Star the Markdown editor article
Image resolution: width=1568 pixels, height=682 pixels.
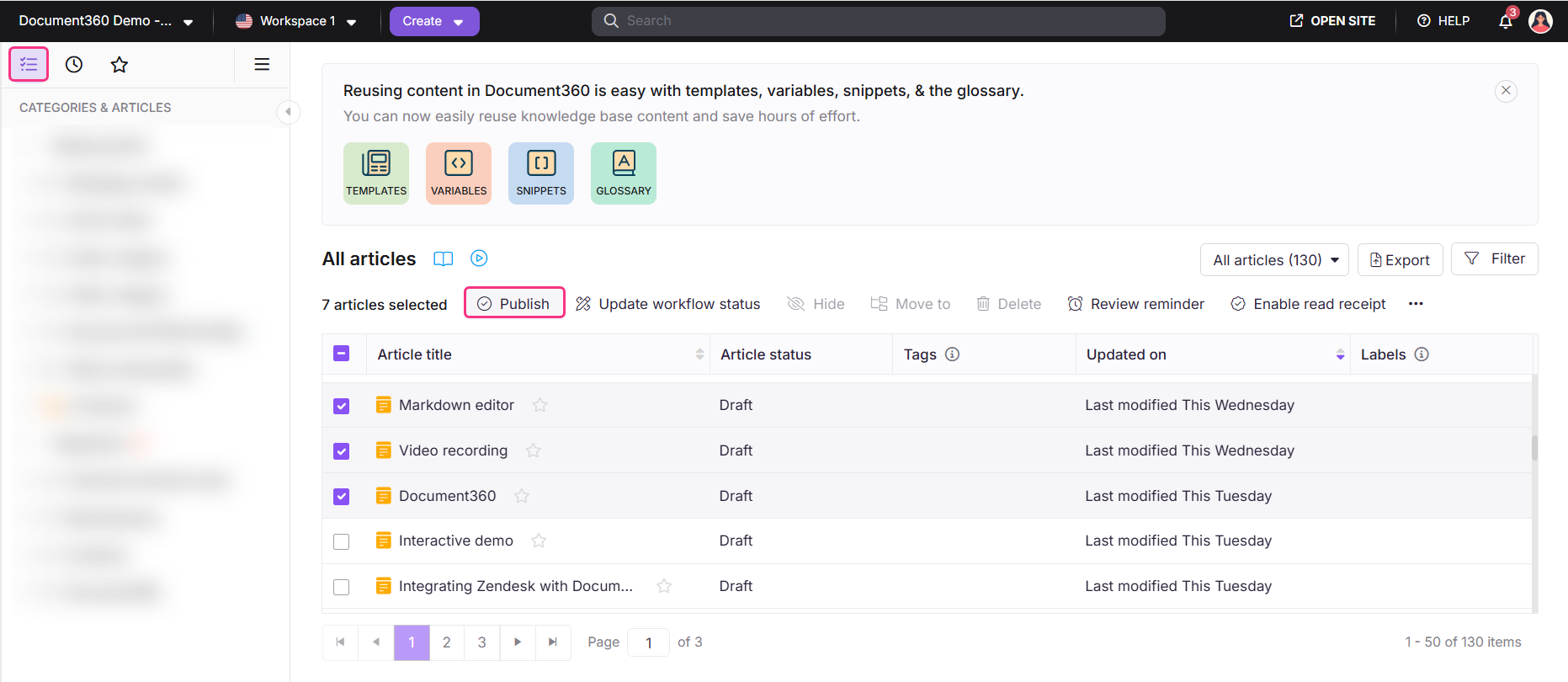pos(540,405)
